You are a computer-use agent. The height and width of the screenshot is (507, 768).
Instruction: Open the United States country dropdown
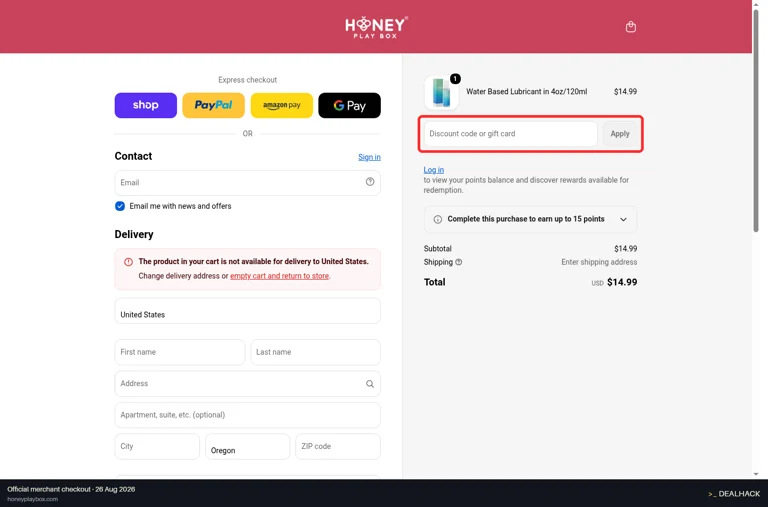[x=247, y=311]
